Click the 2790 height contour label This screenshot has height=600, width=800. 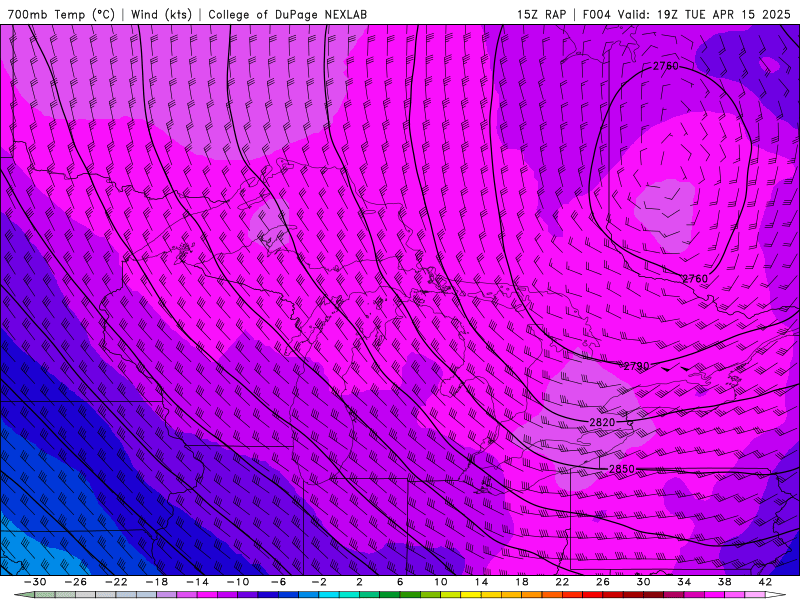coord(636,366)
